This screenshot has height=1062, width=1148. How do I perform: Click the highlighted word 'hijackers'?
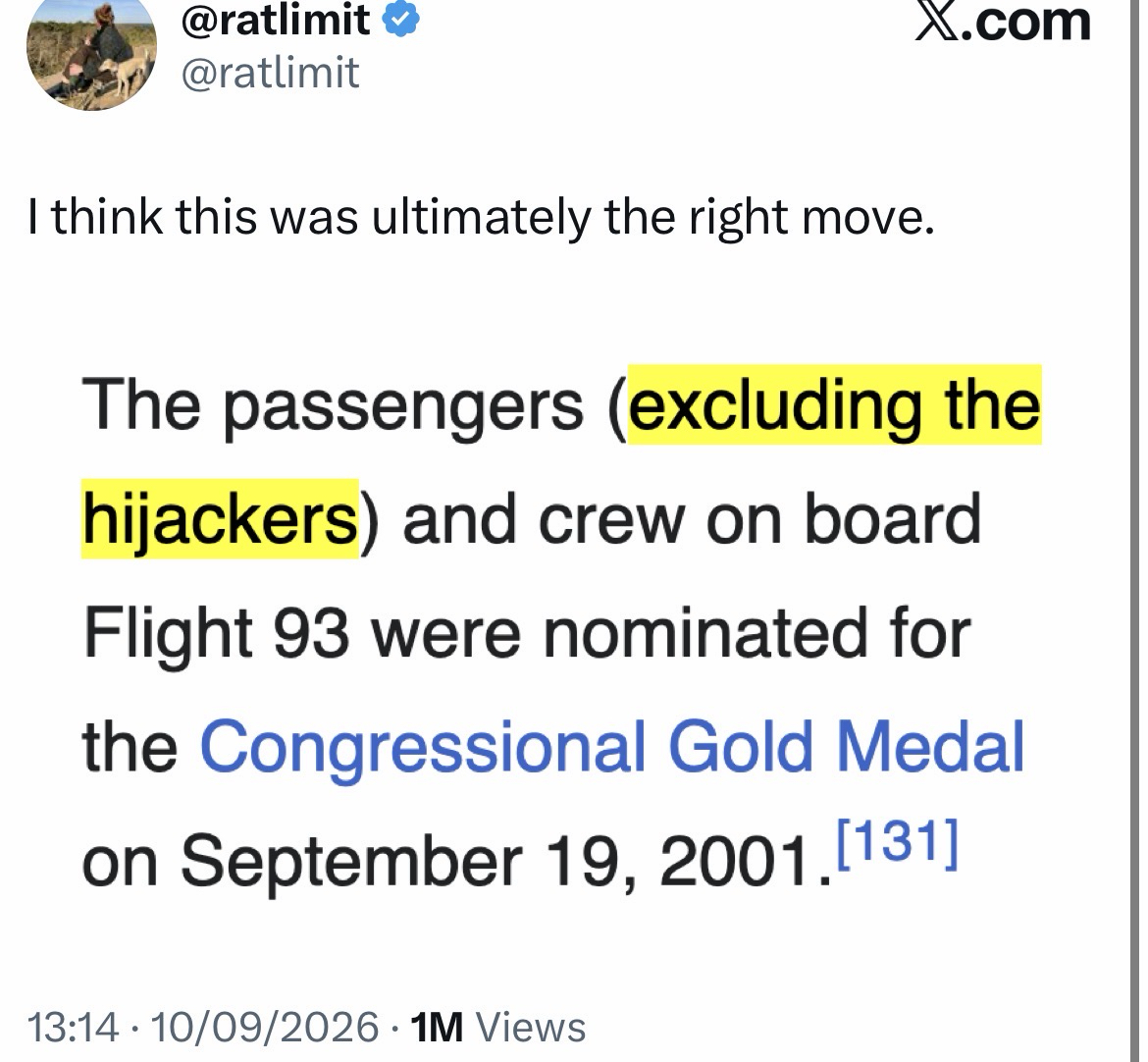(x=220, y=518)
